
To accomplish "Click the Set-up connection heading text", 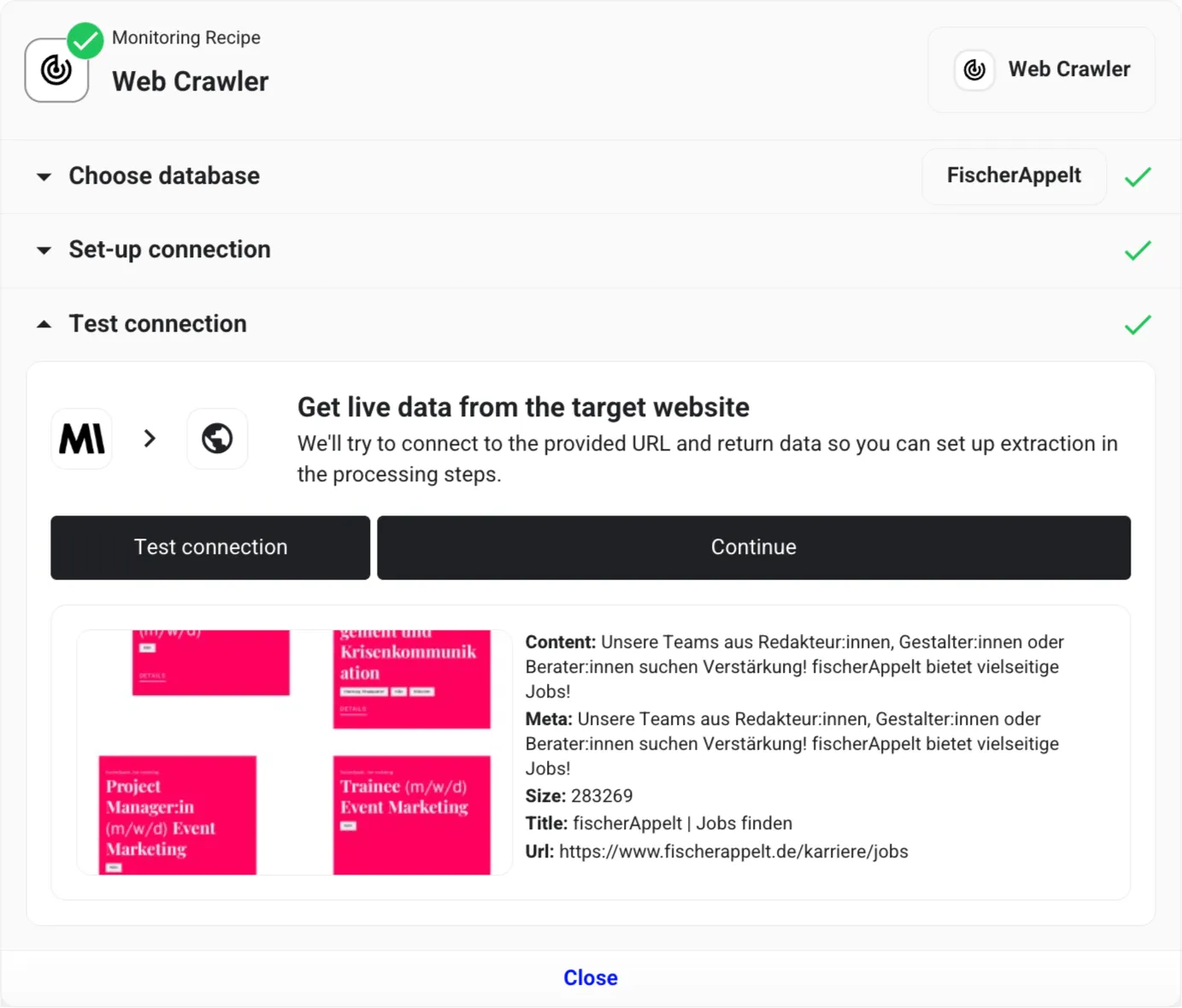I will point(169,250).
